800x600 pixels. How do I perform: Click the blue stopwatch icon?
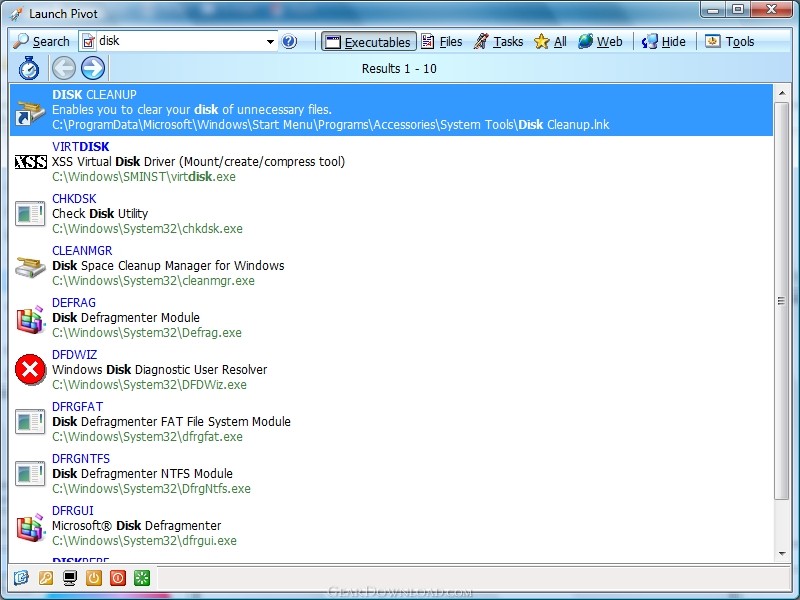click(29, 68)
